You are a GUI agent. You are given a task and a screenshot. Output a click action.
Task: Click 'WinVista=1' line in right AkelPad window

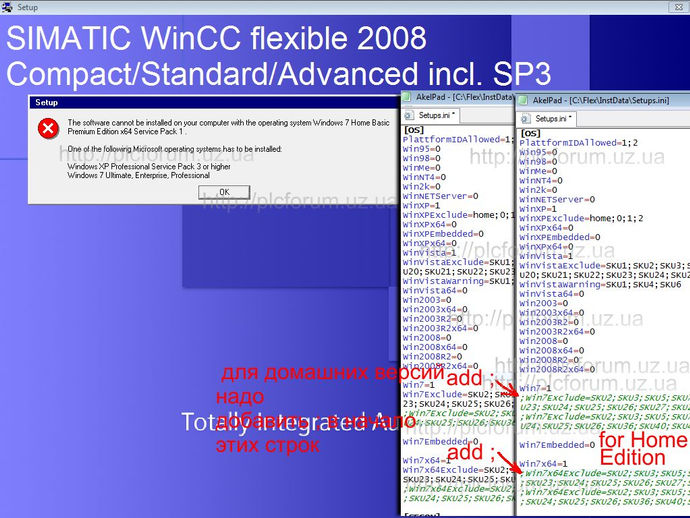click(x=546, y=256)
